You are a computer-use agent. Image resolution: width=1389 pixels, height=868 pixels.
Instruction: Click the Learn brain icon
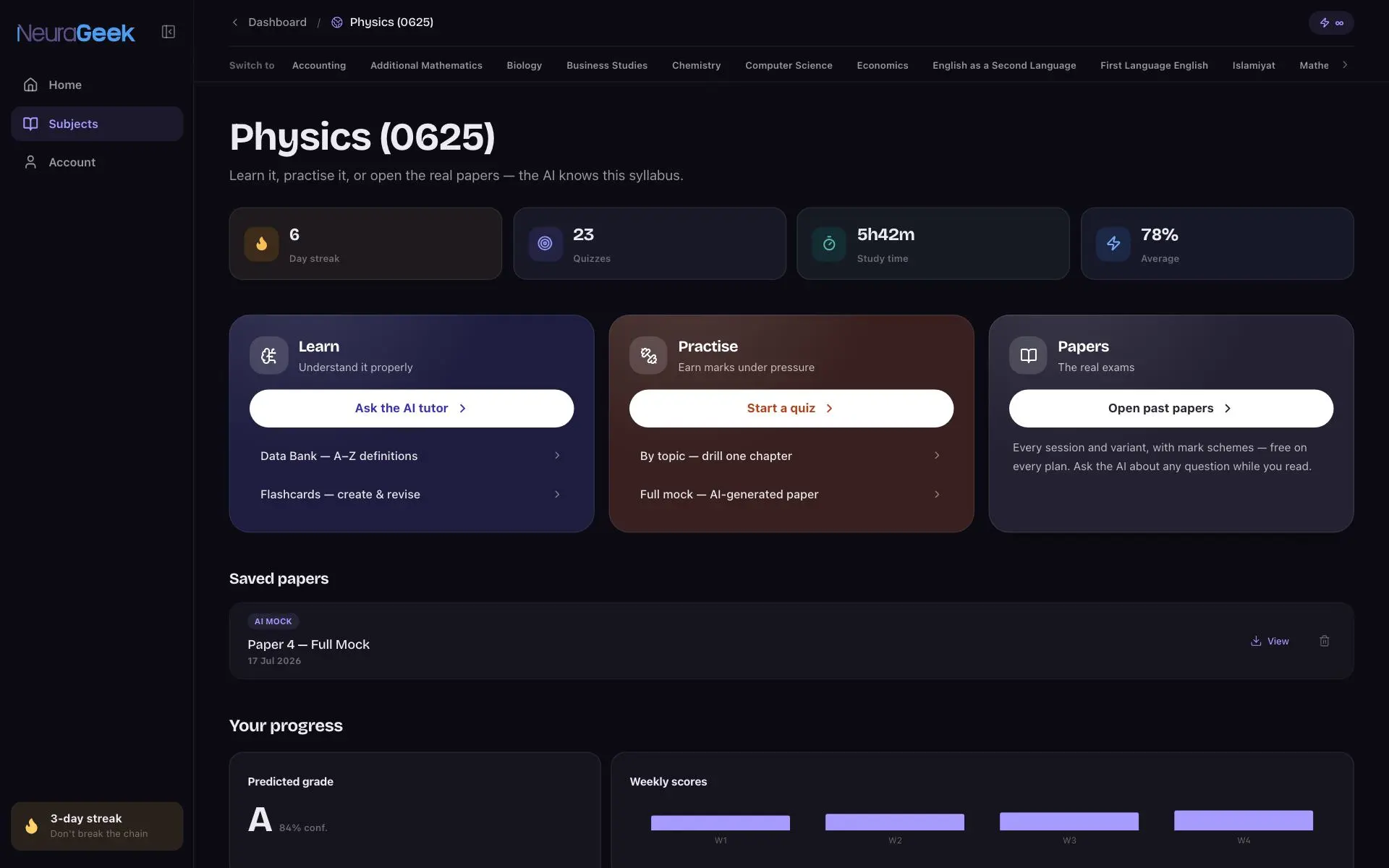(268, 355)
